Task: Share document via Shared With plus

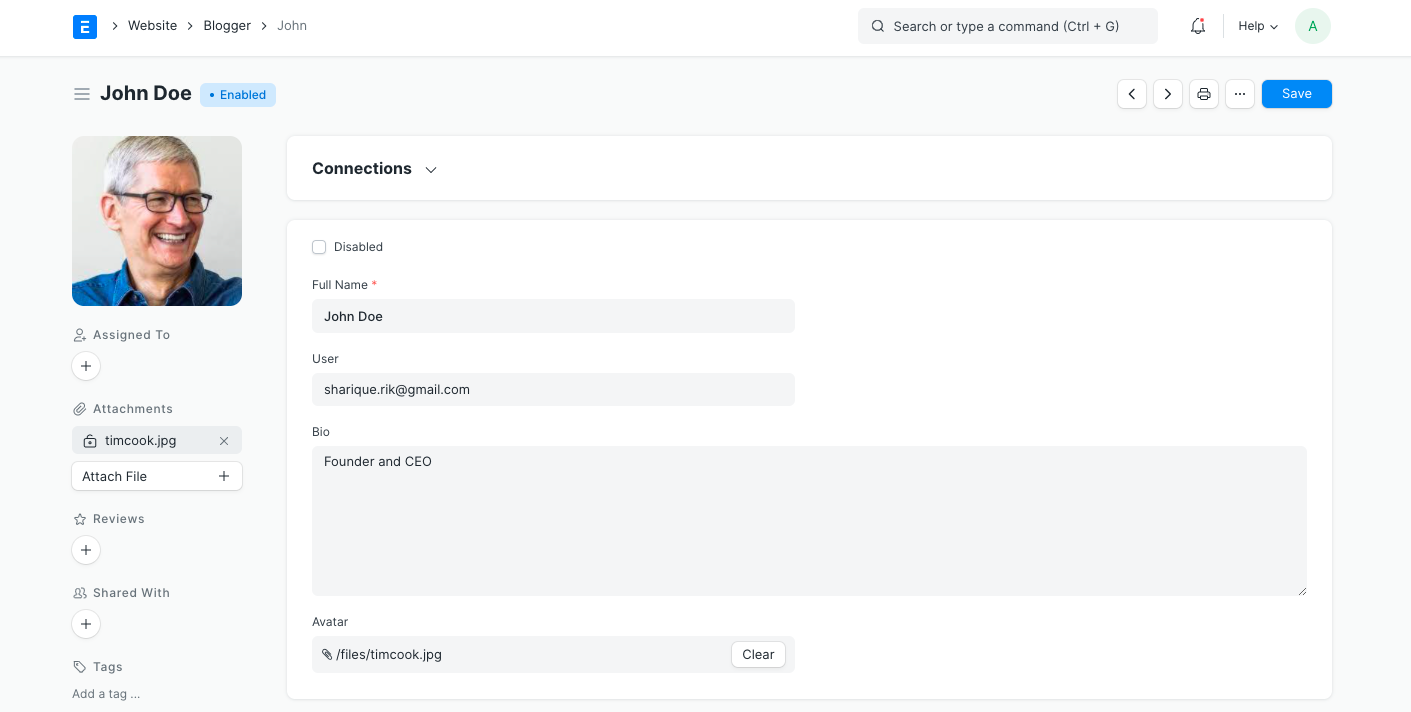Action: click(86, 624)
